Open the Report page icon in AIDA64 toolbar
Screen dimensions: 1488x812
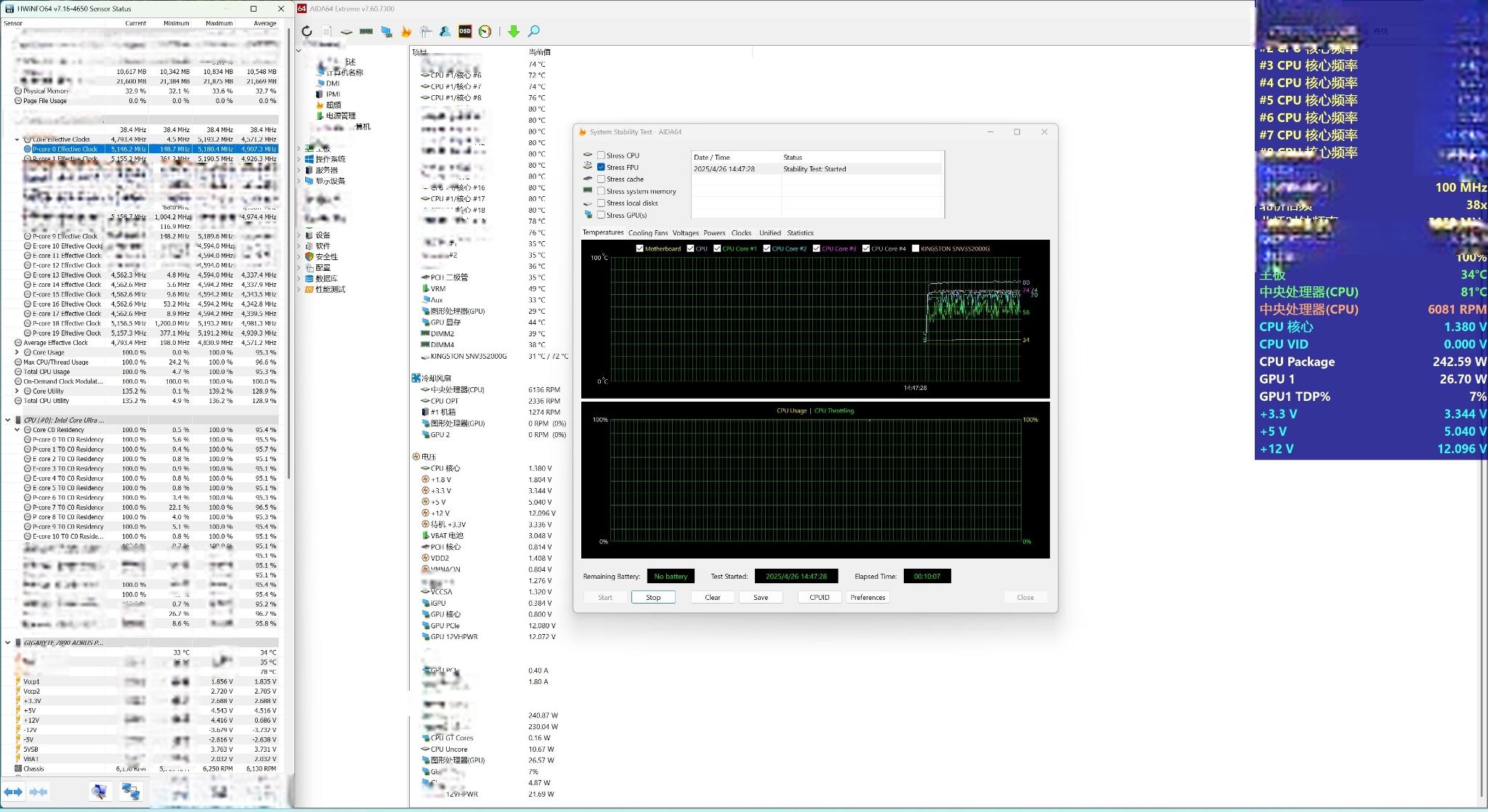tap(327, 31)
